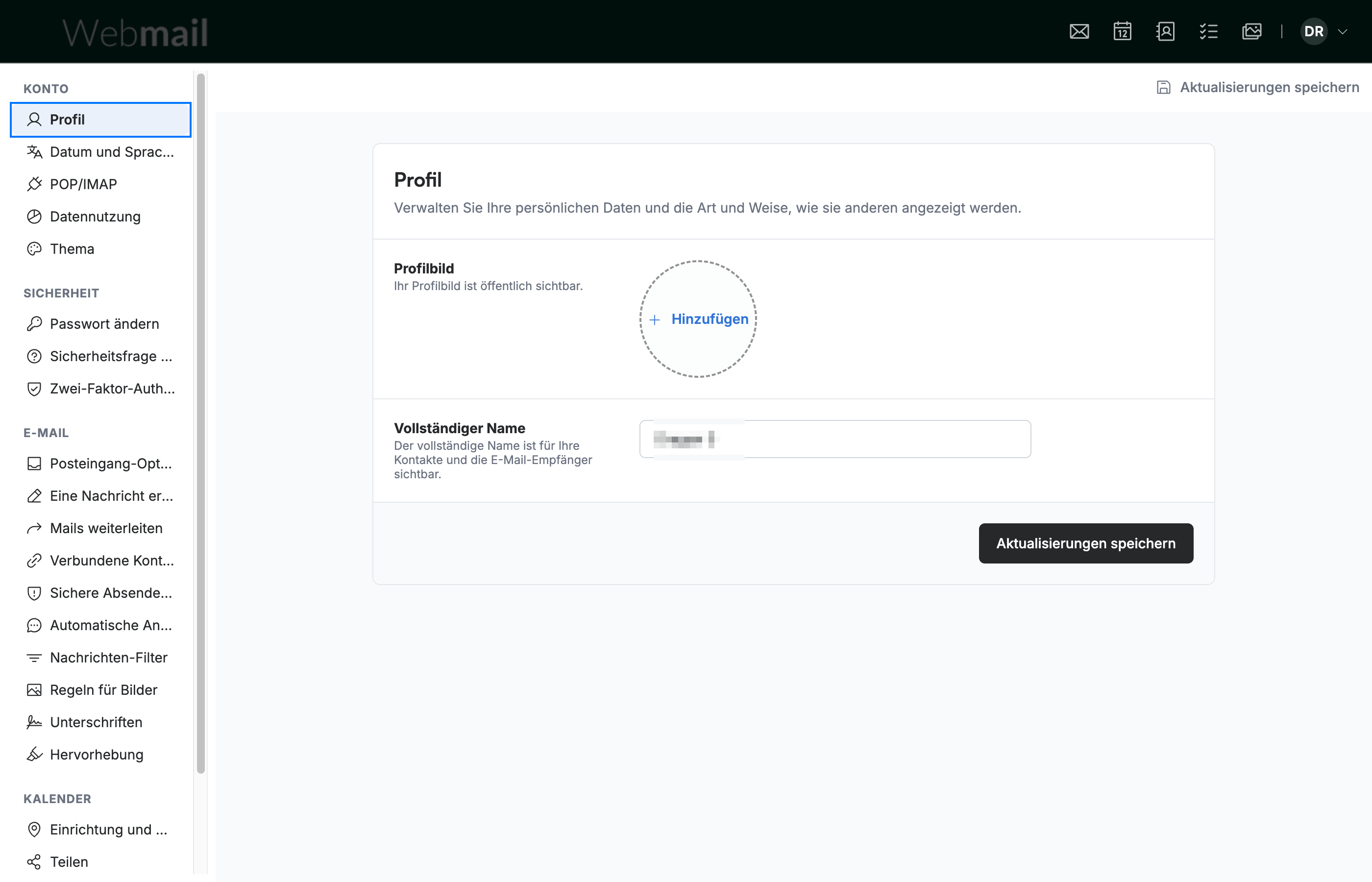Open the contacts icon in header
Screen dimensions: 1372x882
tap(1165, 31)
